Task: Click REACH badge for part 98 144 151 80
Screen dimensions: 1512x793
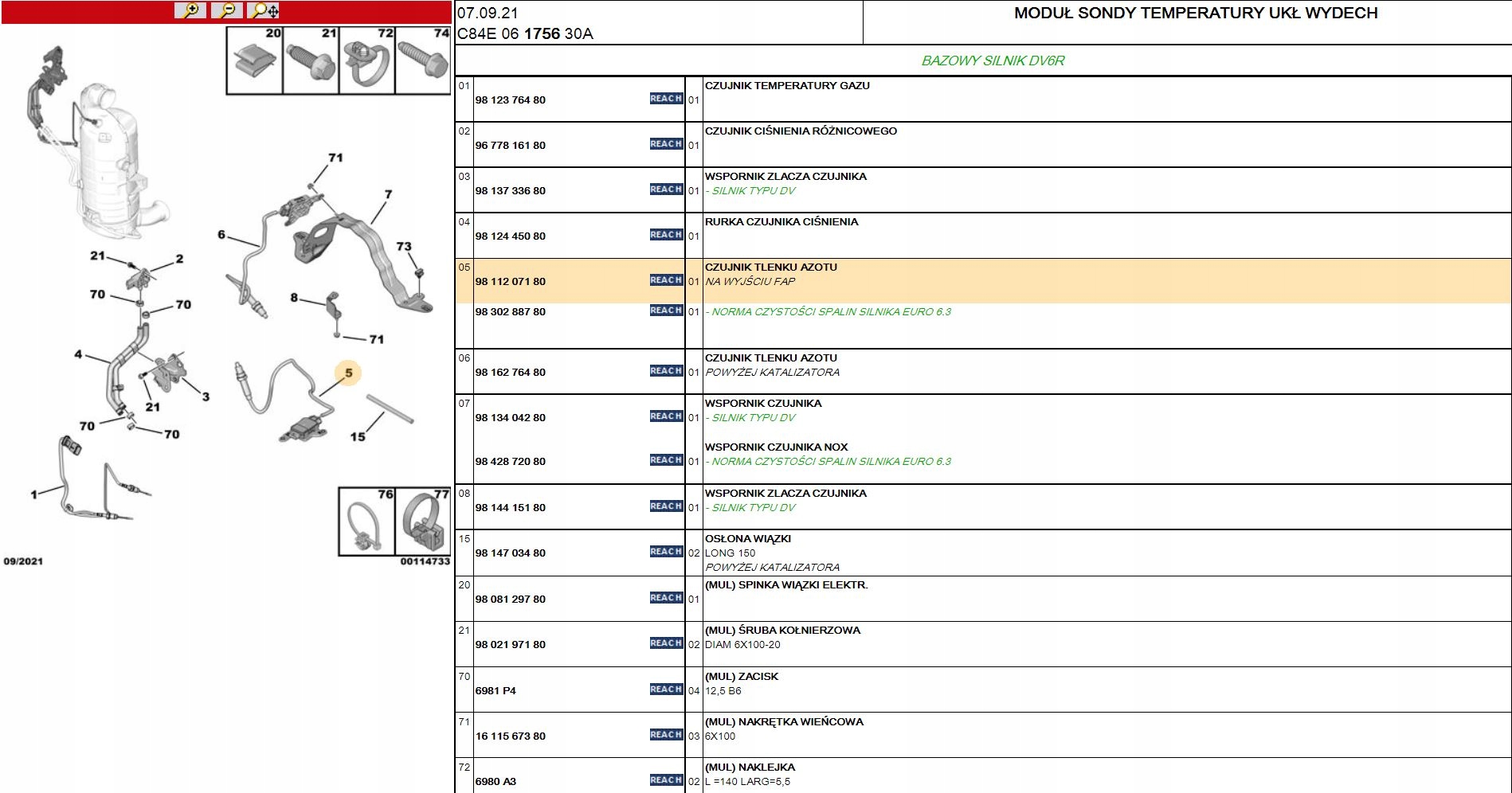Action: 666,506
